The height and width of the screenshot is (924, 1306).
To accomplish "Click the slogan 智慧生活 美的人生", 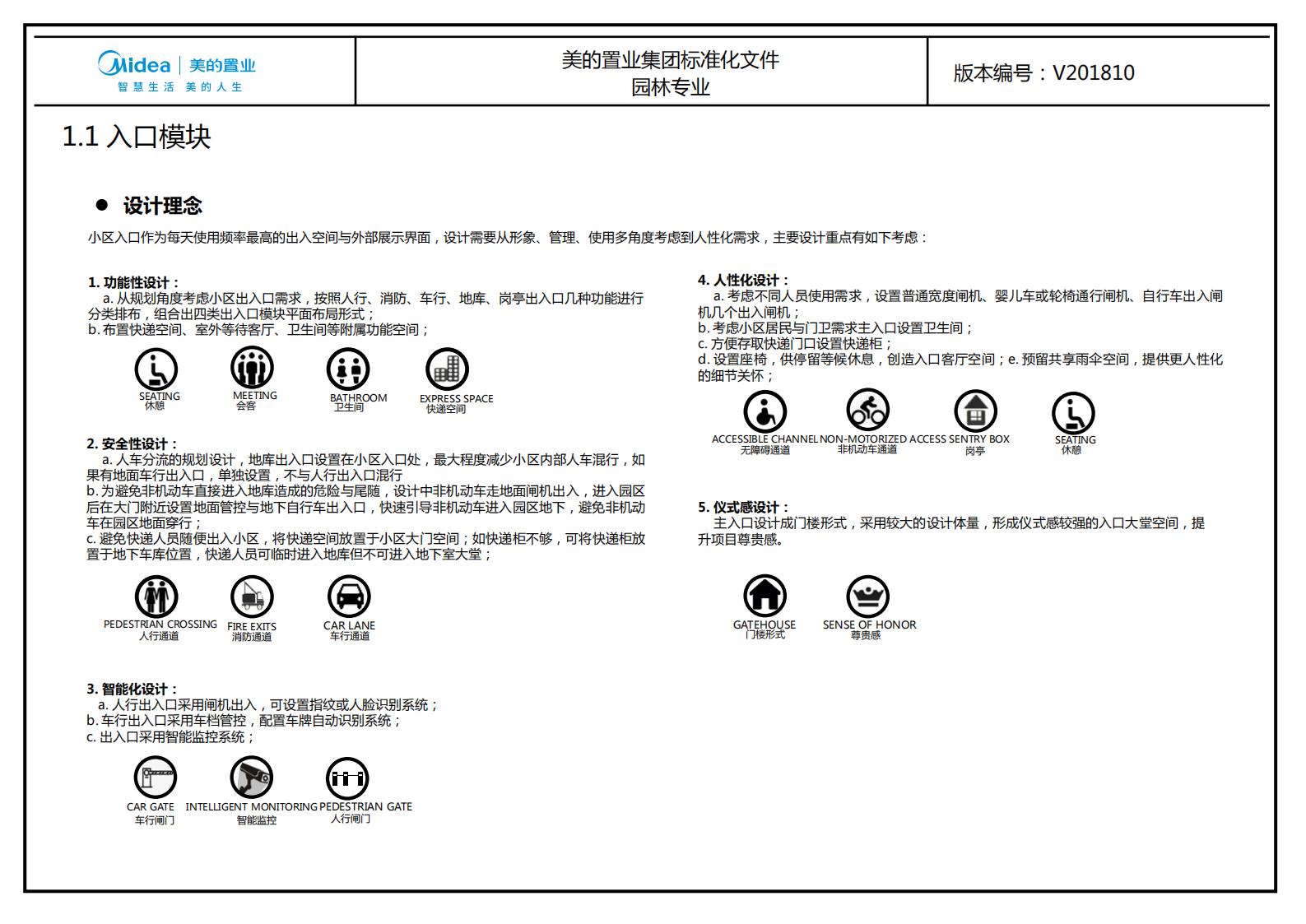I will click(179, 87).
